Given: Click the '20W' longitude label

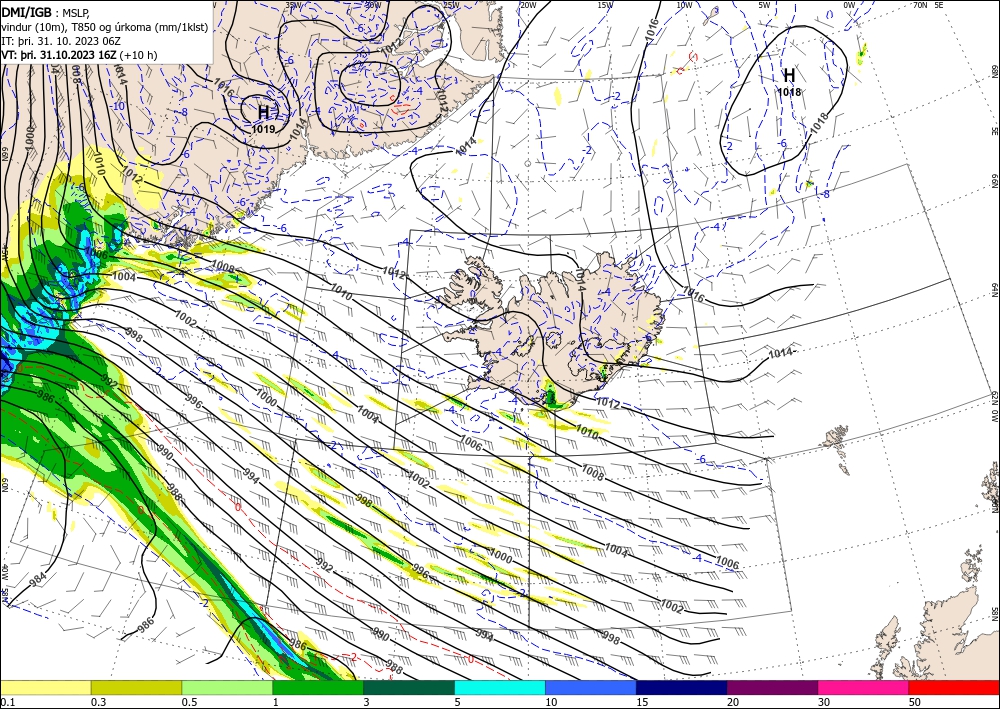Looking at the screenshot, I should [x=528, y=5].
